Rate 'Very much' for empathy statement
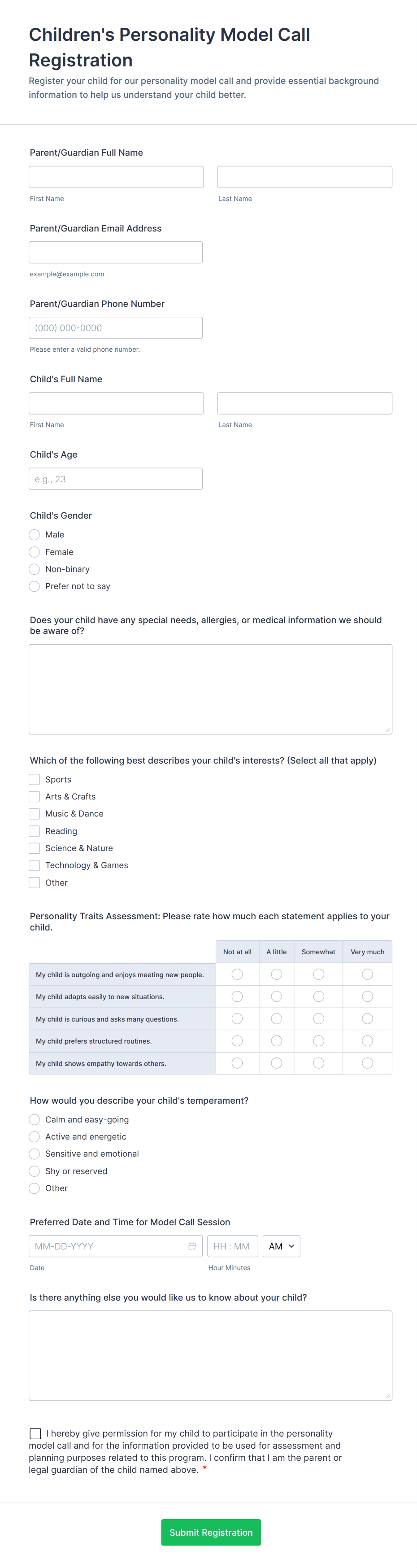 point(367,1063)
